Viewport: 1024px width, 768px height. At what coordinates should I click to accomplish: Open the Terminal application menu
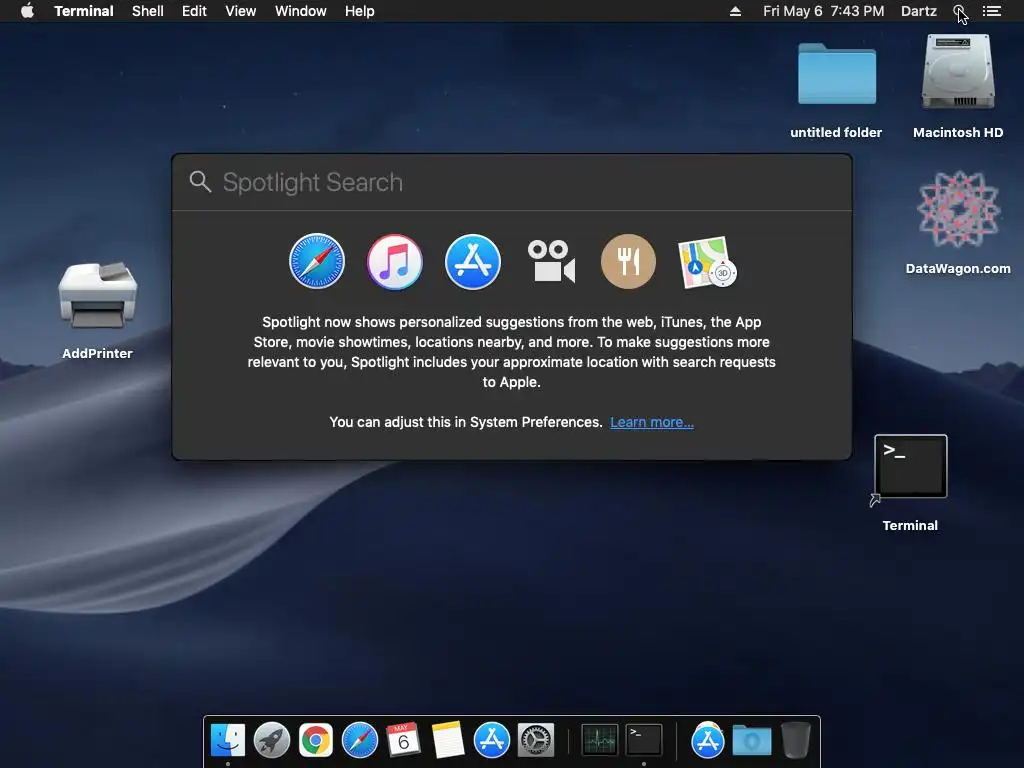[x=84, y=11]
